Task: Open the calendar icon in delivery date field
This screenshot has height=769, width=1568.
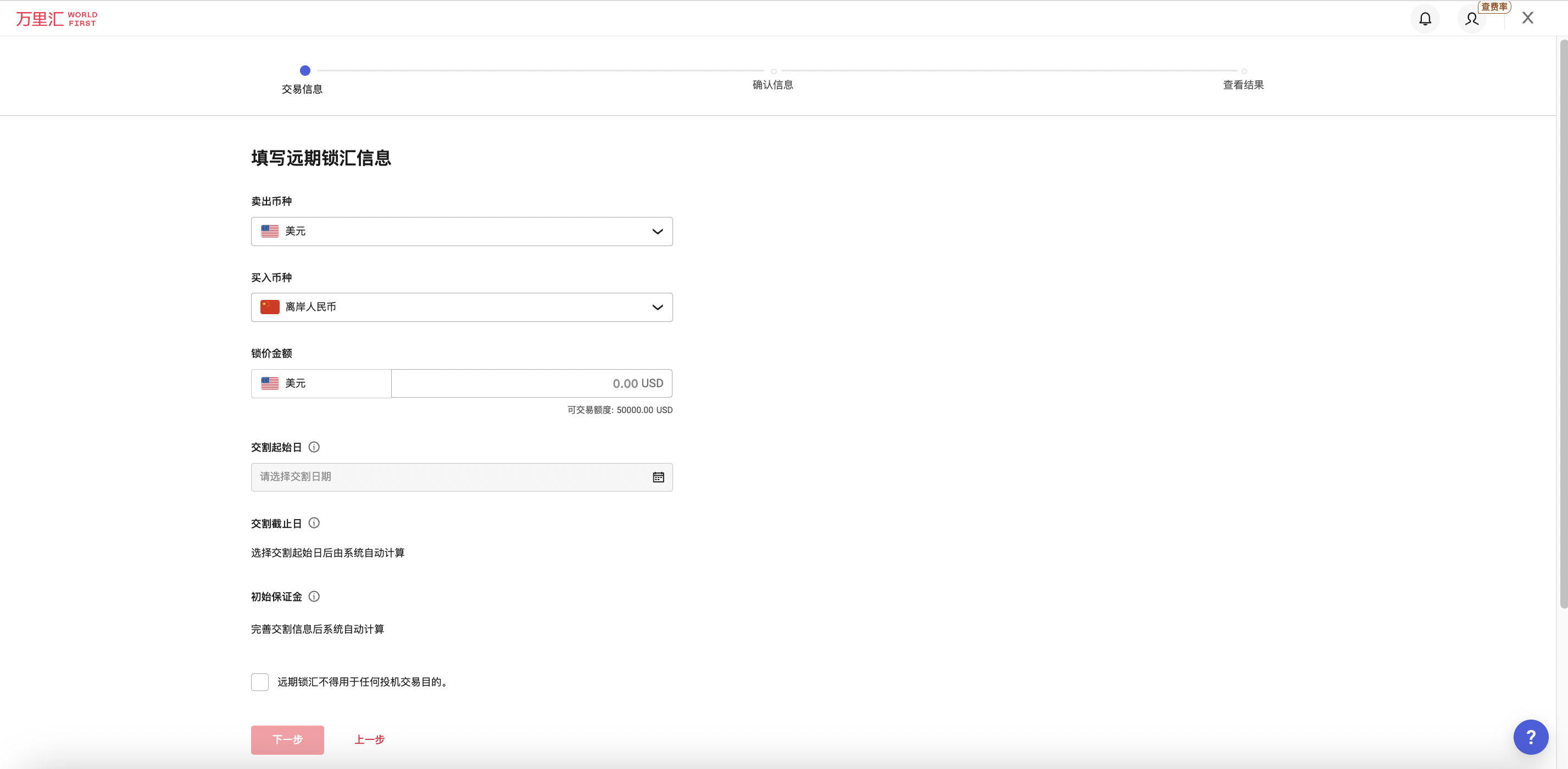Action: [x=658, y=477]
